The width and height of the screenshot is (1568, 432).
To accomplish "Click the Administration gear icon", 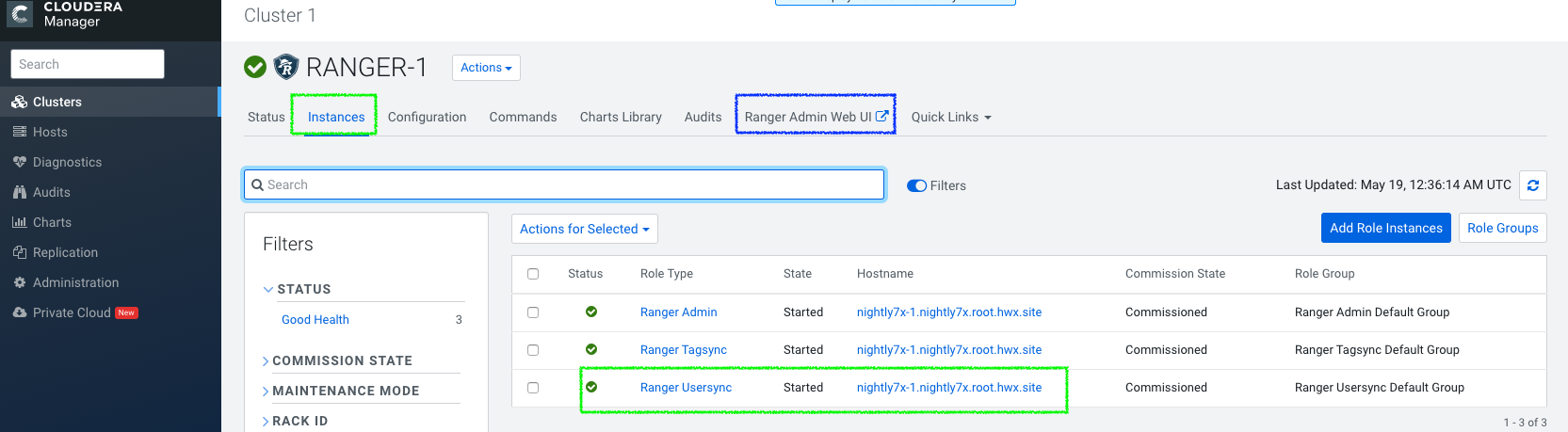I will [19, 282].
